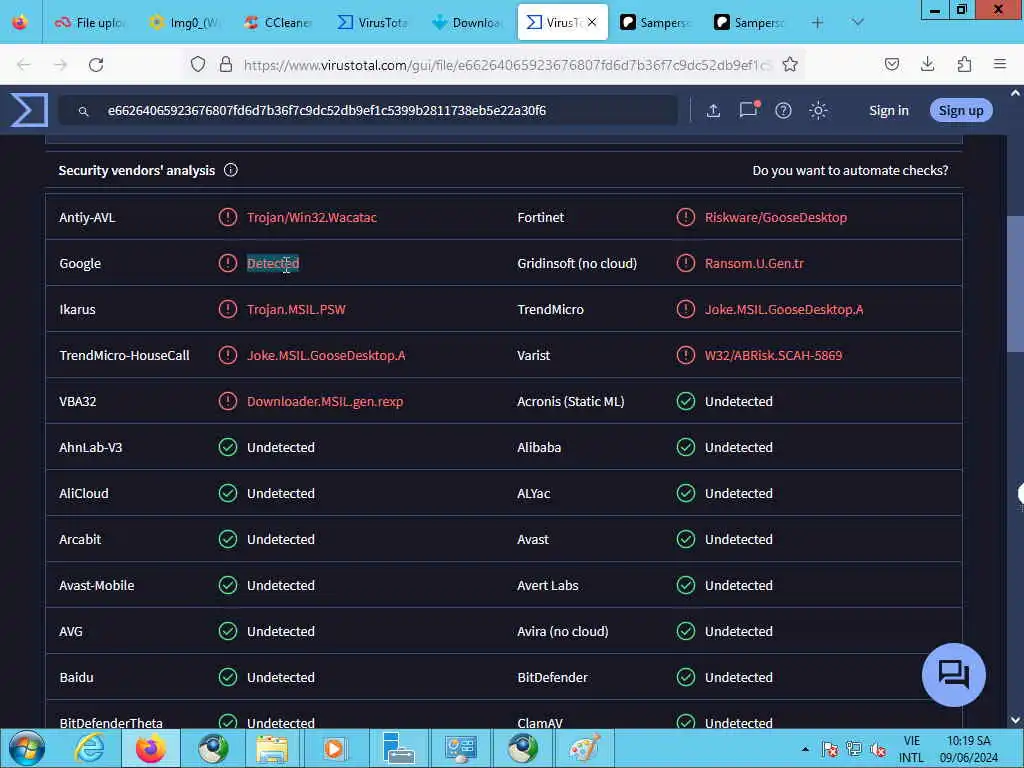The width and height of the screenshot is (1024, 768).
Task: Open the Firefox extensions puzzle icon
Action: click(964, 64)
